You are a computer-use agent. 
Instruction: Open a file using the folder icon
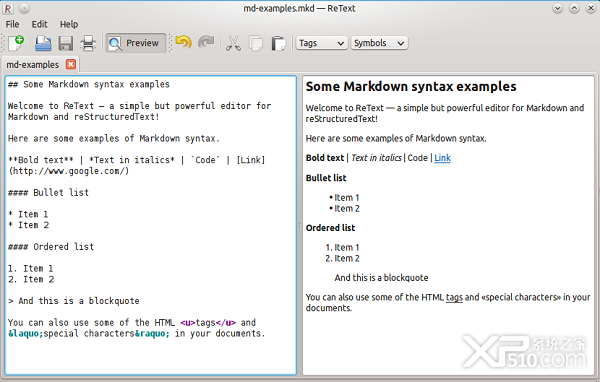(43, 43)
